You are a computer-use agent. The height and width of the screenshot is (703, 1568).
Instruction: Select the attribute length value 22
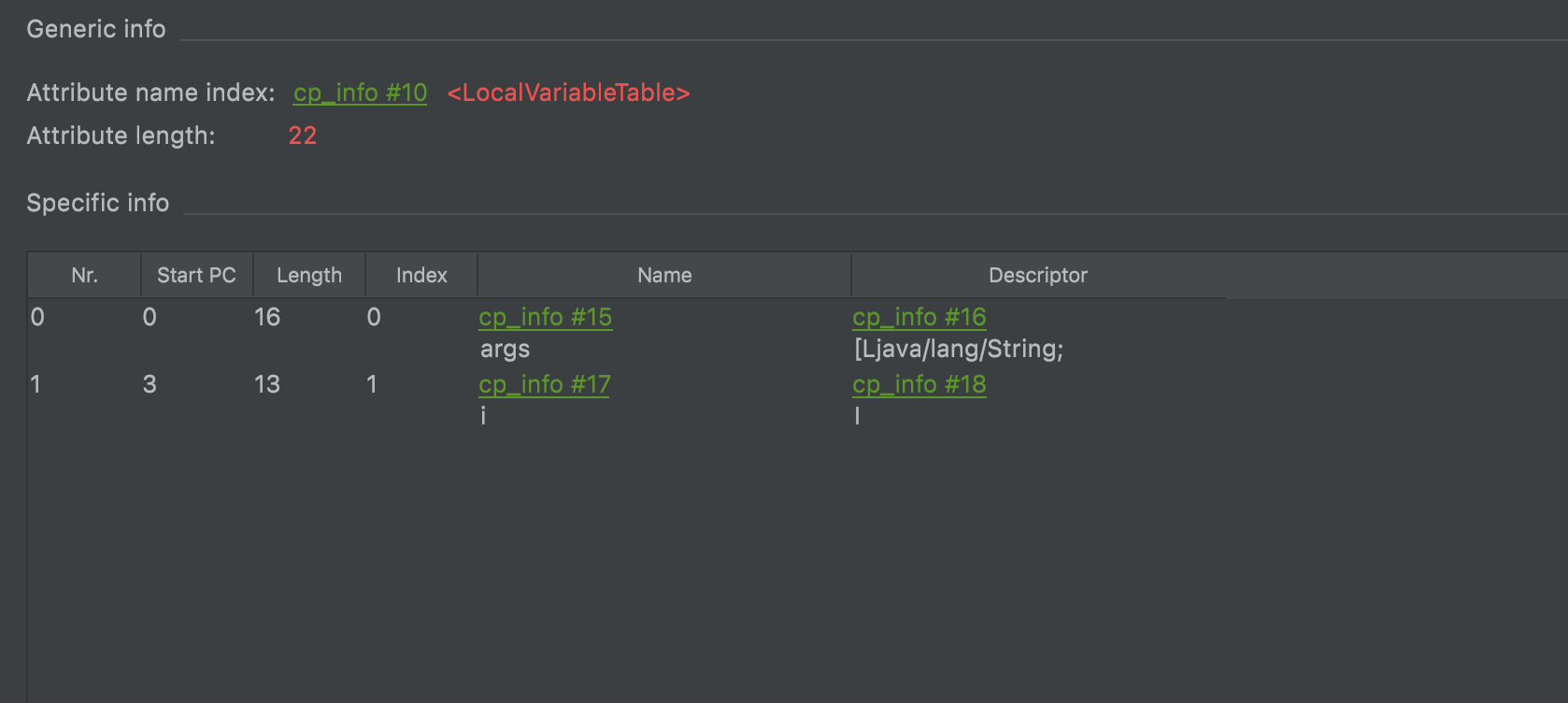pyautogui.click(x=303, y=136)
